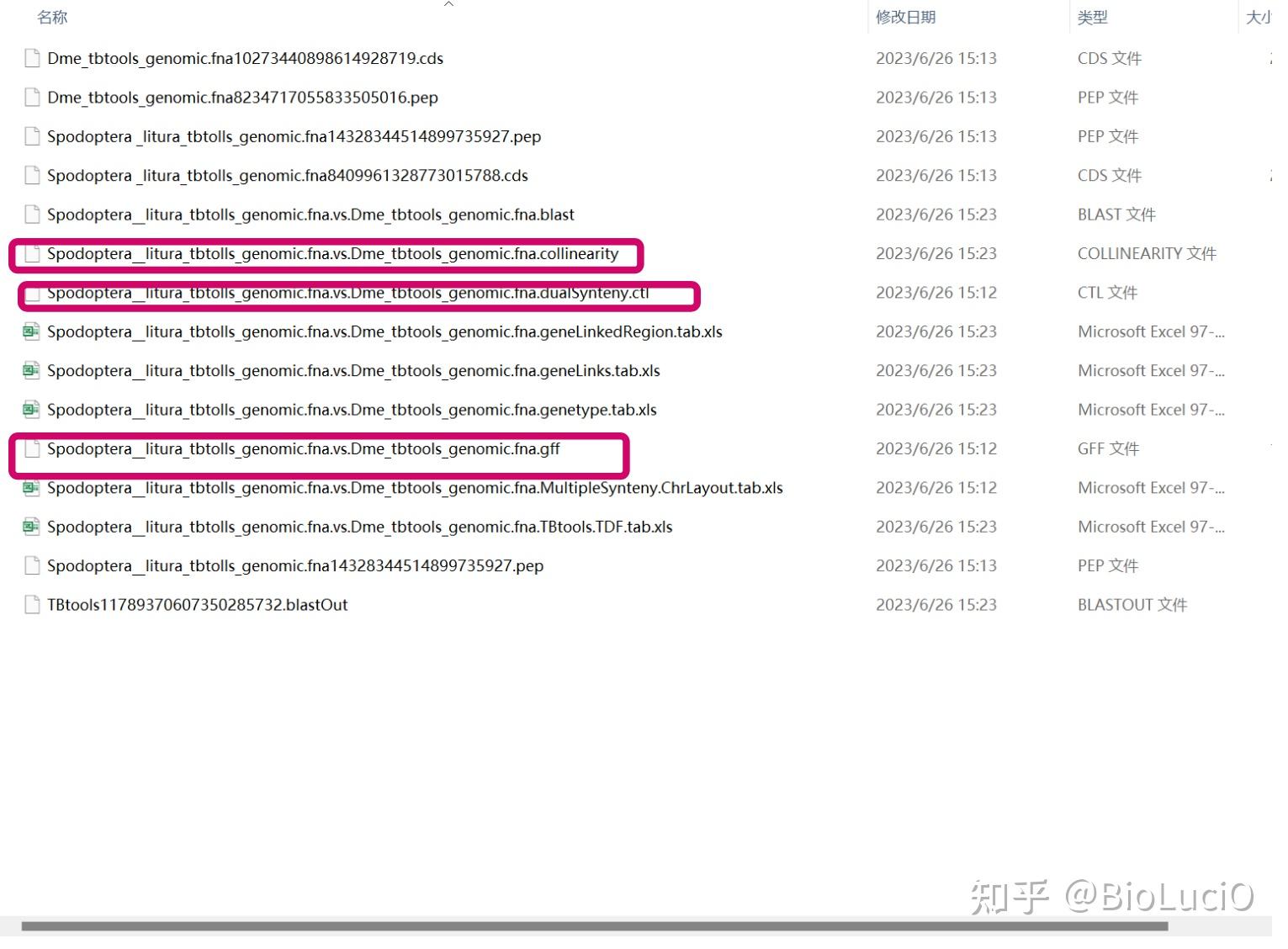This screenshot has height=949, width=1288.
Task: Click the Excel icon of TBtools.TDF.tab.xls
Action: 31,527
